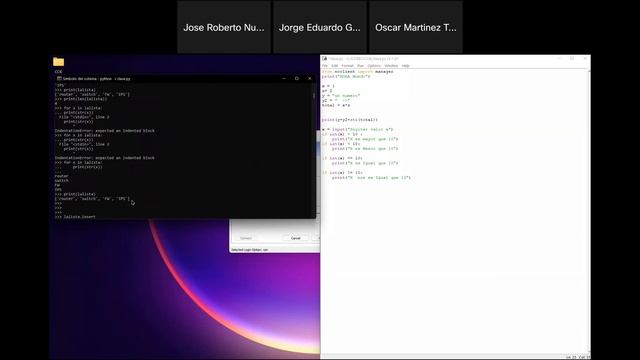This screenshot has height=360, width=640.
Task: Open the Format menu in IDLE
Action: coord(347,66)
